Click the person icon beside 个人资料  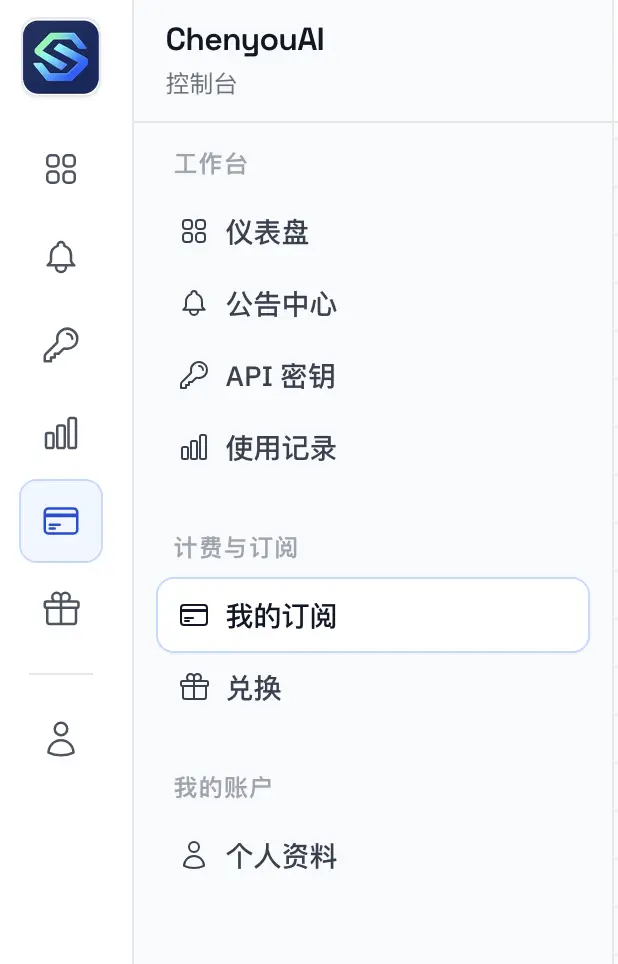coord(193,856)
